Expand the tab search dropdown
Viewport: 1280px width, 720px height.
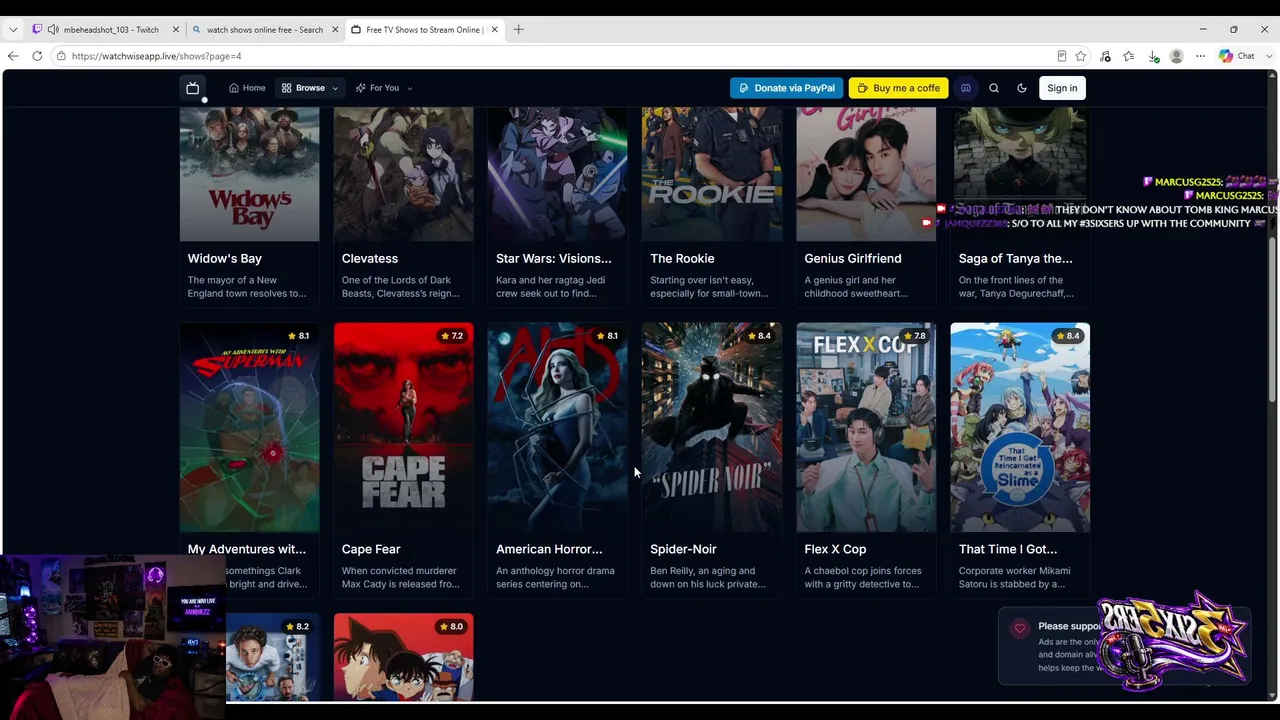tap(13, 30)
